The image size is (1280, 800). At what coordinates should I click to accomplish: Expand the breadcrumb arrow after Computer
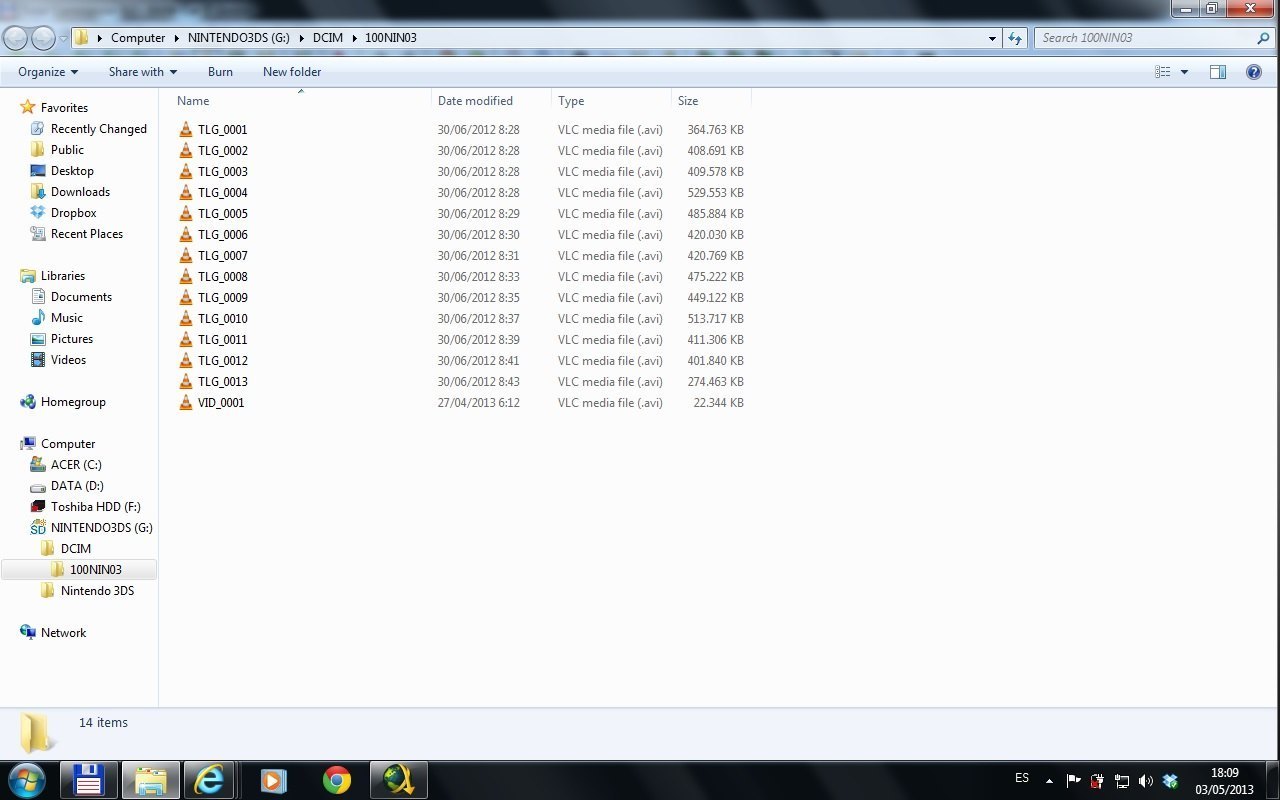[177, 38]
